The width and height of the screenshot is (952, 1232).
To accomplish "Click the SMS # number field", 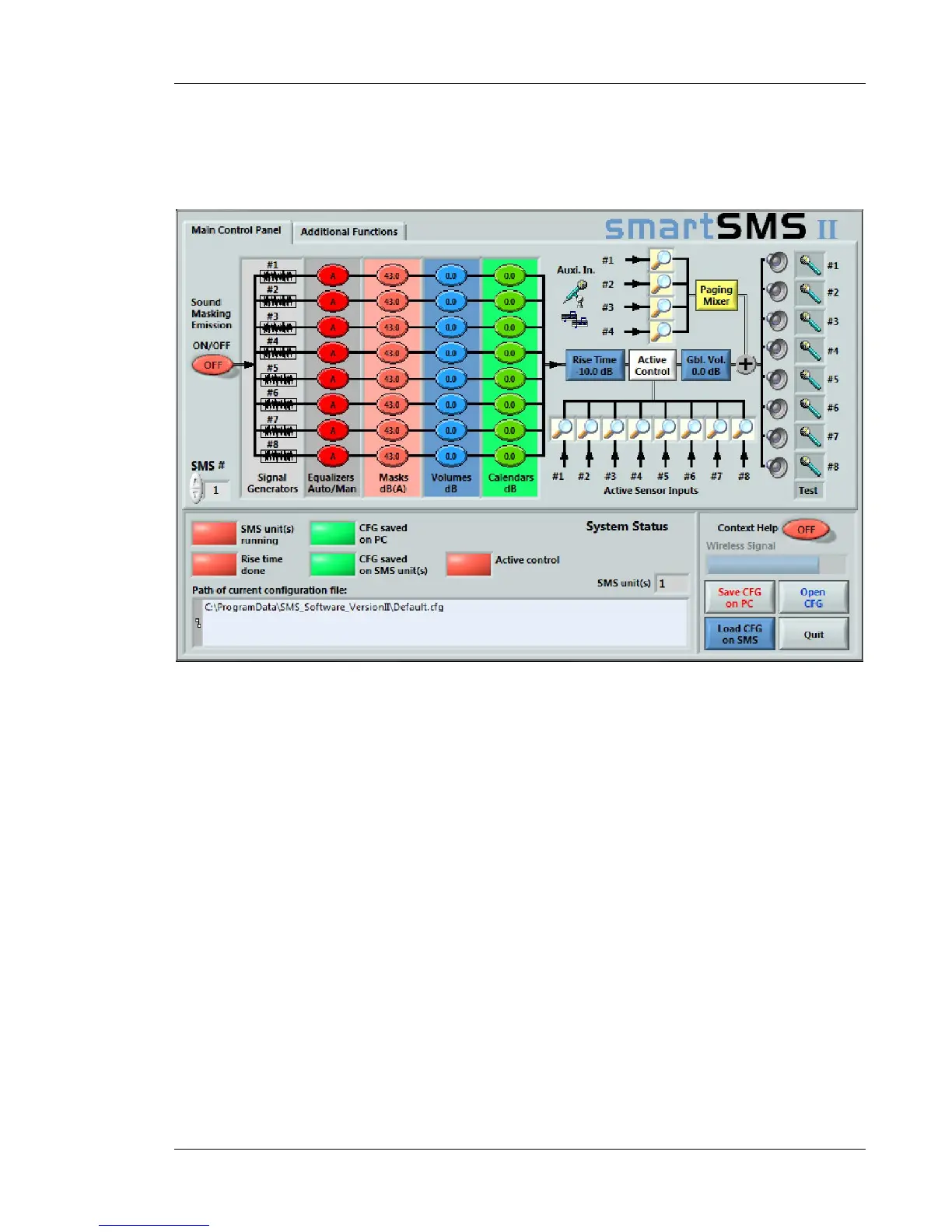I will (217, 490).
